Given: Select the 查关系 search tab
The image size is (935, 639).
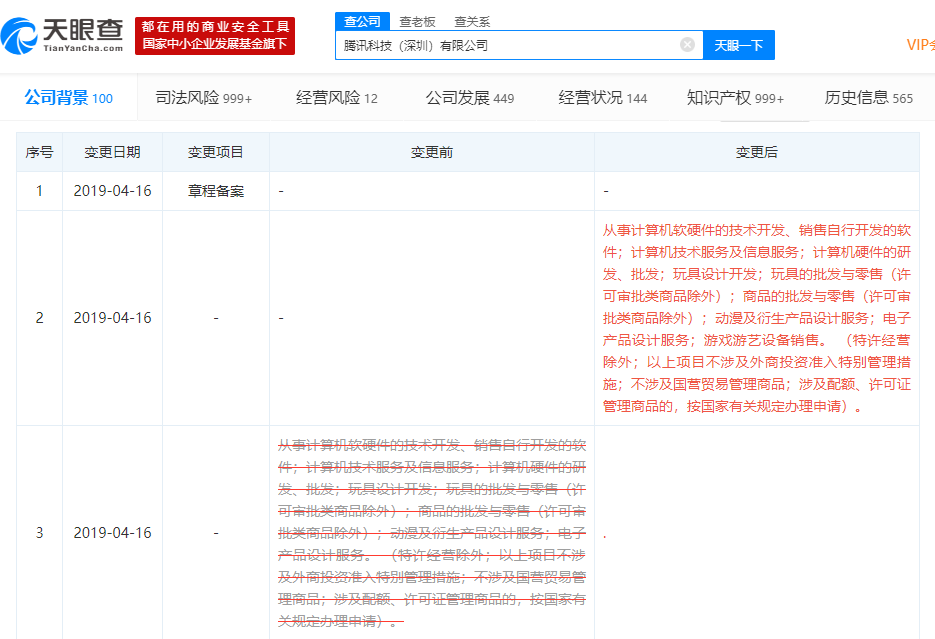Looking at the screenshot, I should coord(472,22).
